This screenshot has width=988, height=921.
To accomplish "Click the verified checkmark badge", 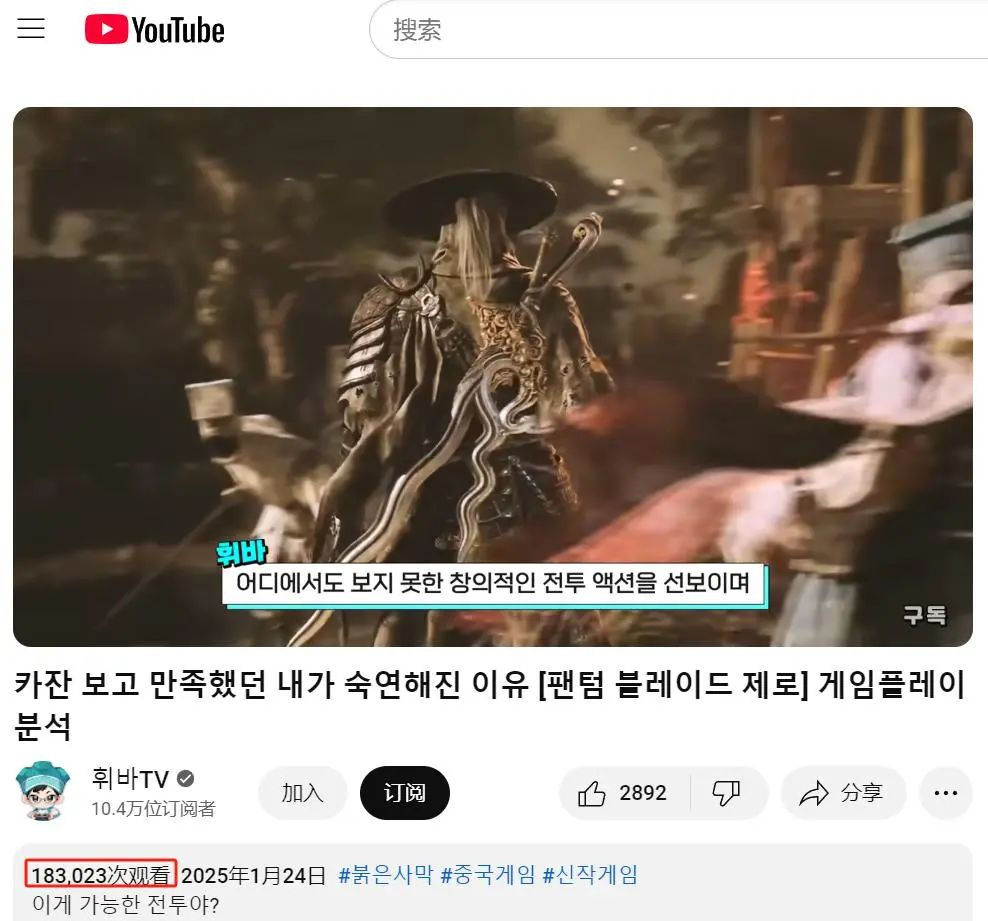I will (x=185, y=779).
